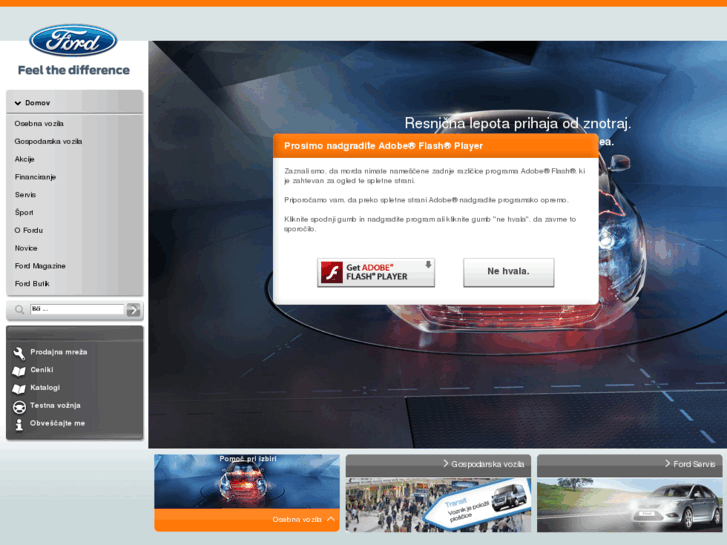Viewport: 727px width, 545px height.
Task: Click the Feel the difference slogan
Action: pos(74,70)
